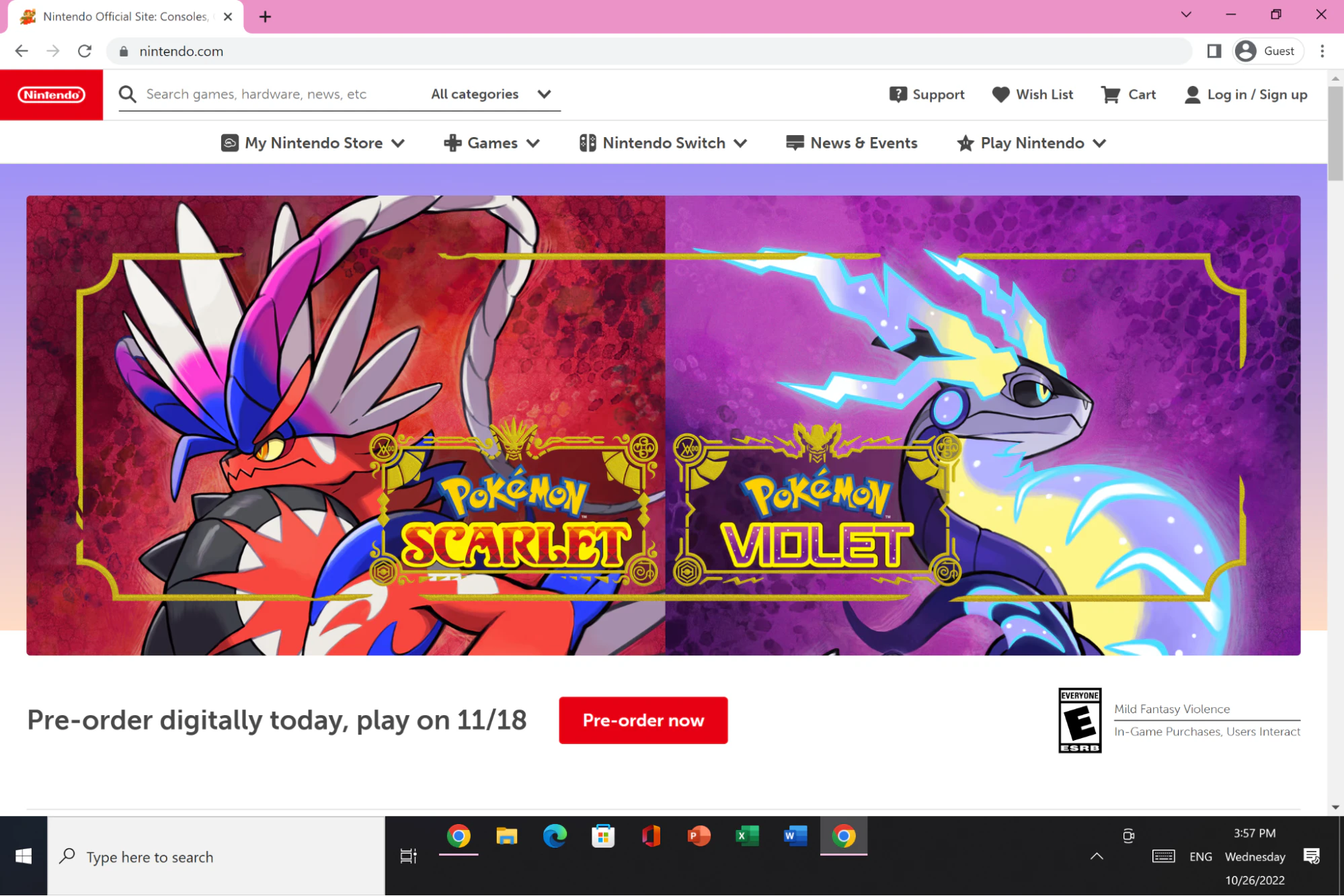Open the notification center icon
Screen dimensions: 1344x896
[x=1311, y=856]
